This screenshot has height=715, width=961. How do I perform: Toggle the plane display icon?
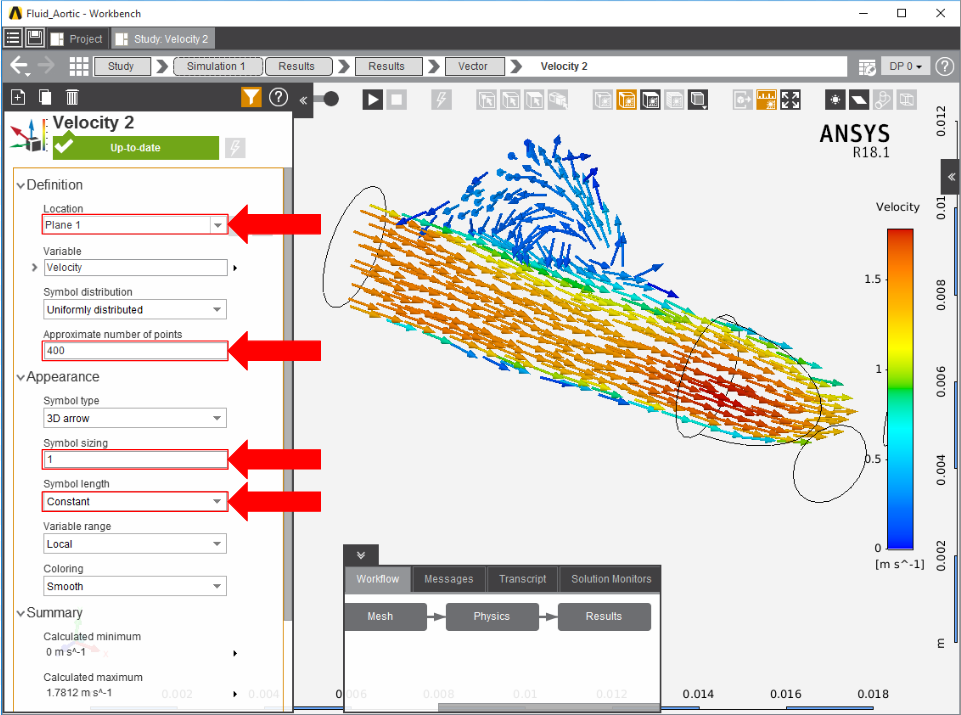pyautogui.click(x=859, y=99)
